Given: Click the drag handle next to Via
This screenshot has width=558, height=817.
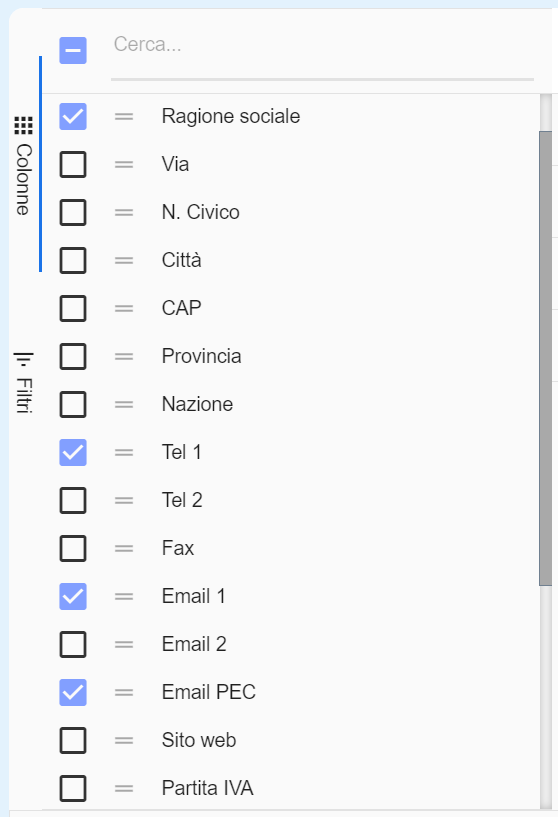Looking at the screenshot, I should [x=124, y=164].
